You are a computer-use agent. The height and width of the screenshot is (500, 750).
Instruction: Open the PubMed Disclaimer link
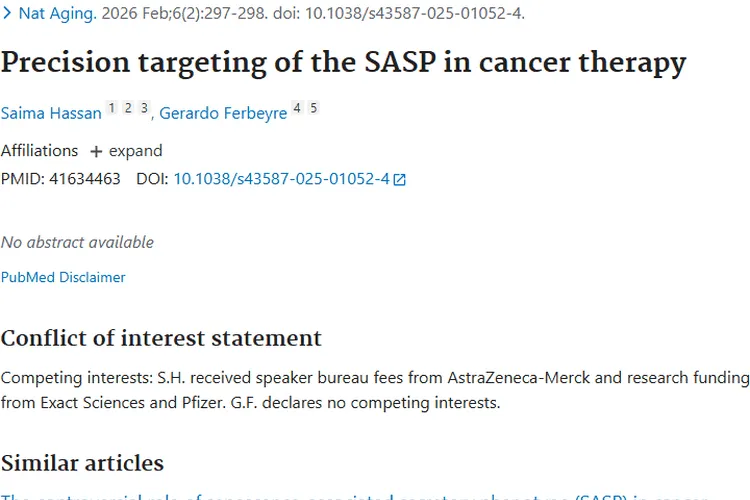pos(63,277)
